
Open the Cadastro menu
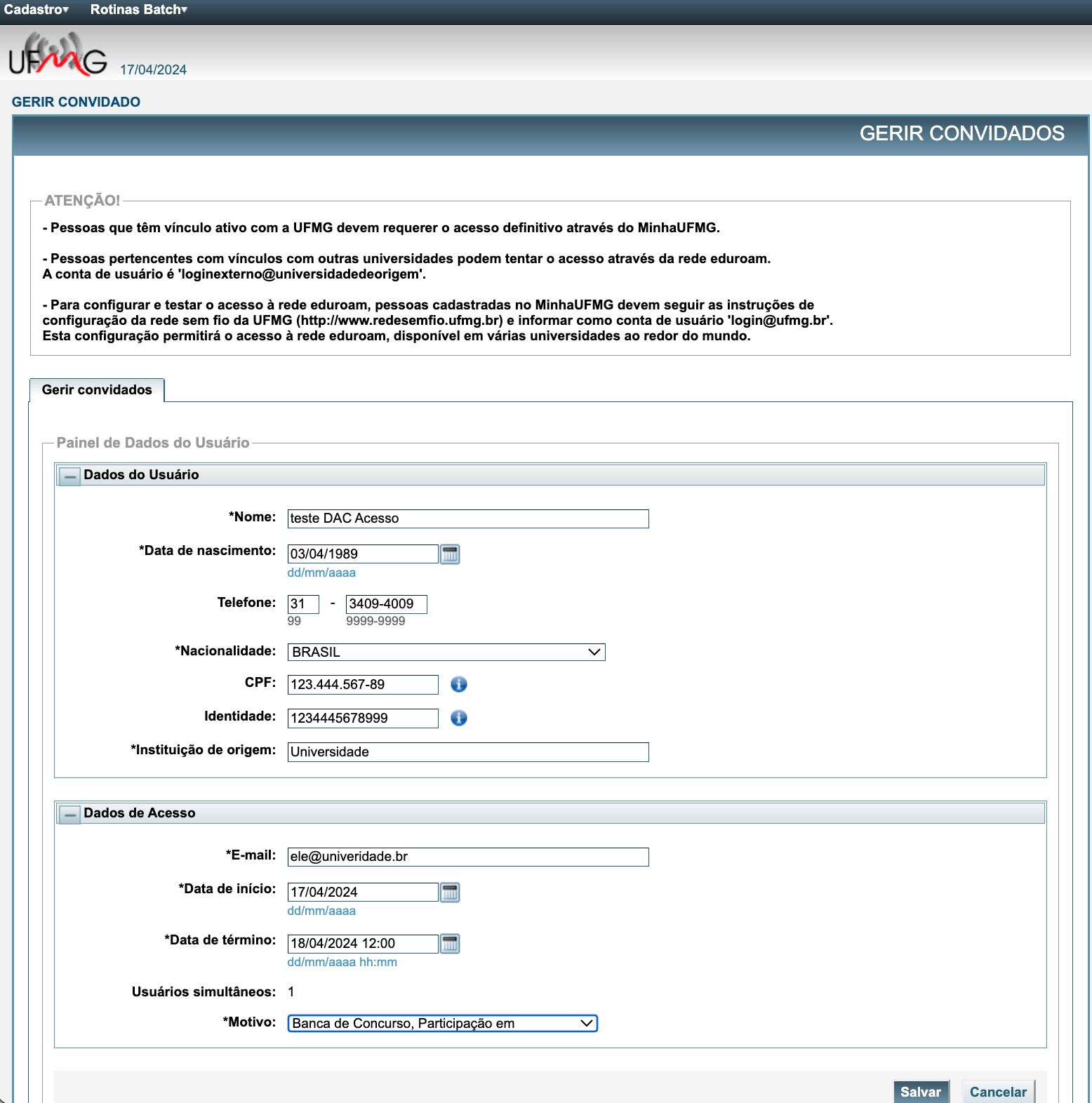(x=36, y=10)
